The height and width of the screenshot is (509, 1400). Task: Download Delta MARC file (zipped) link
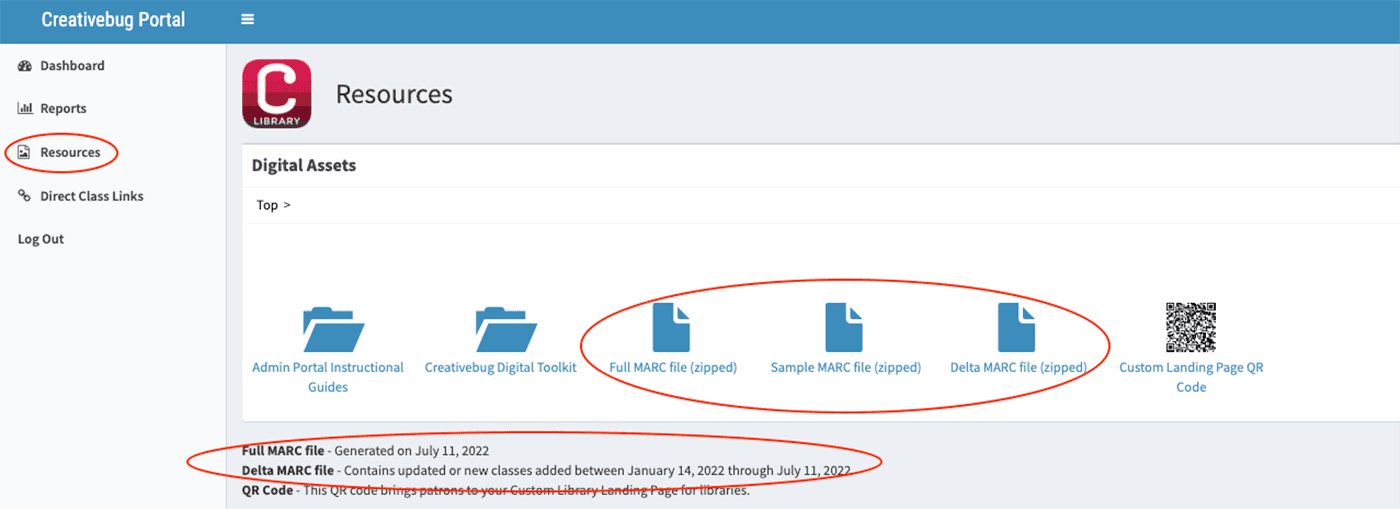(1018, 368)
